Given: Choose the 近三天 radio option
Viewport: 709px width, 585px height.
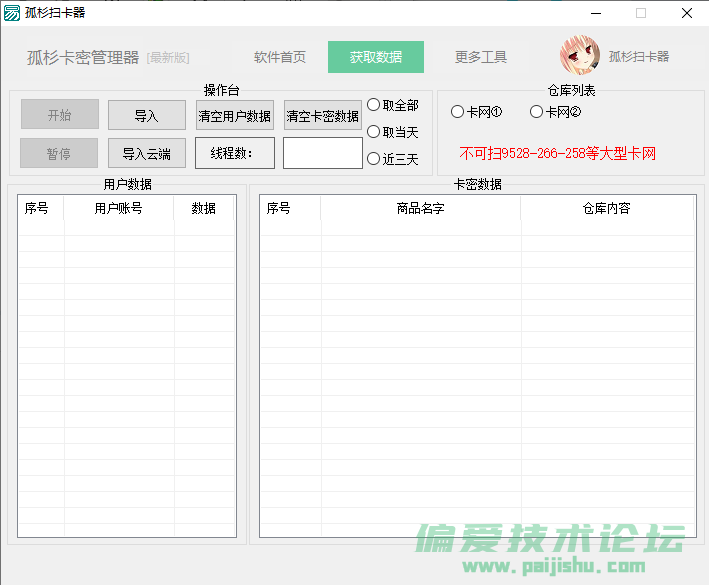Looking at the screenshot, I should [374, 159].
